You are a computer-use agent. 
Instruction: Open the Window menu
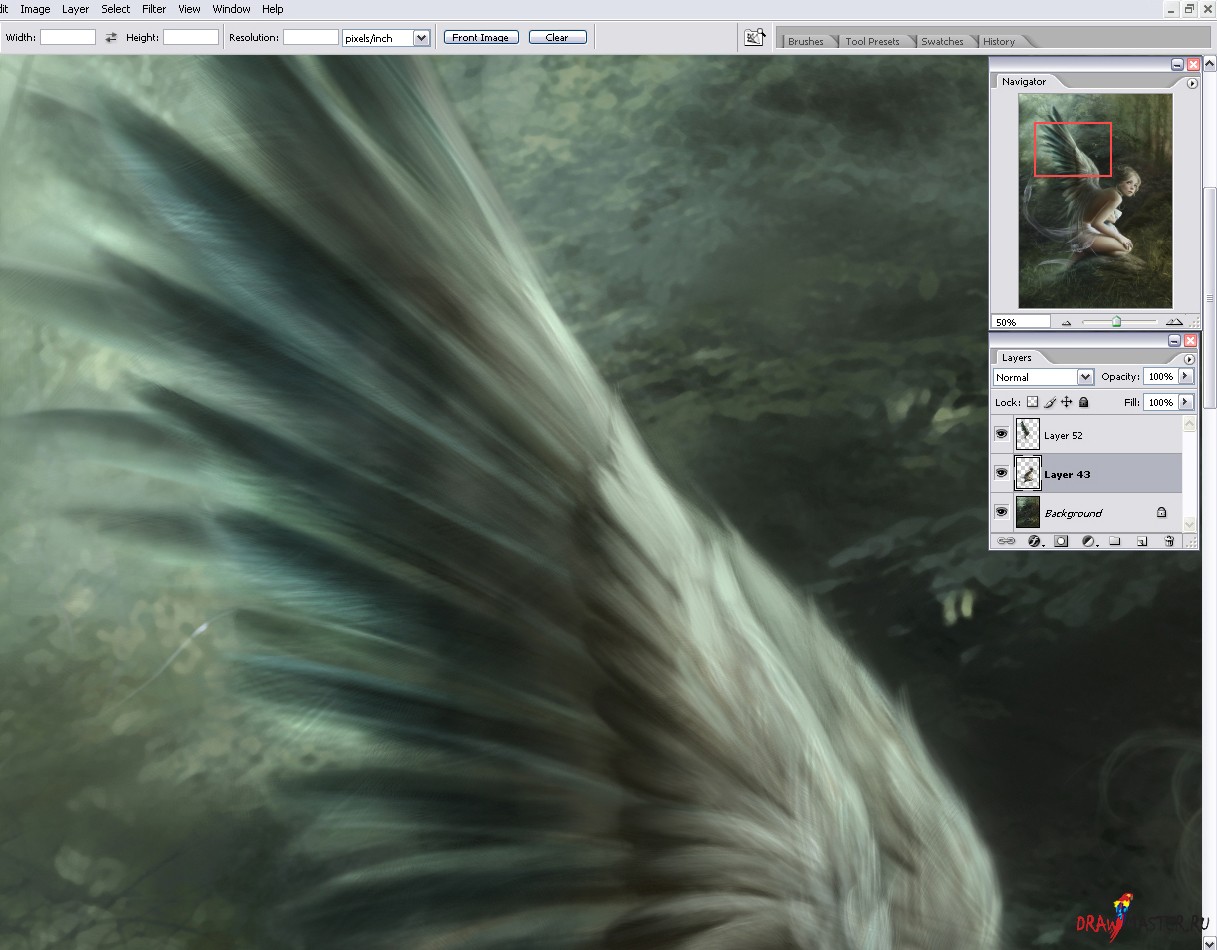(x=231, y=9)
